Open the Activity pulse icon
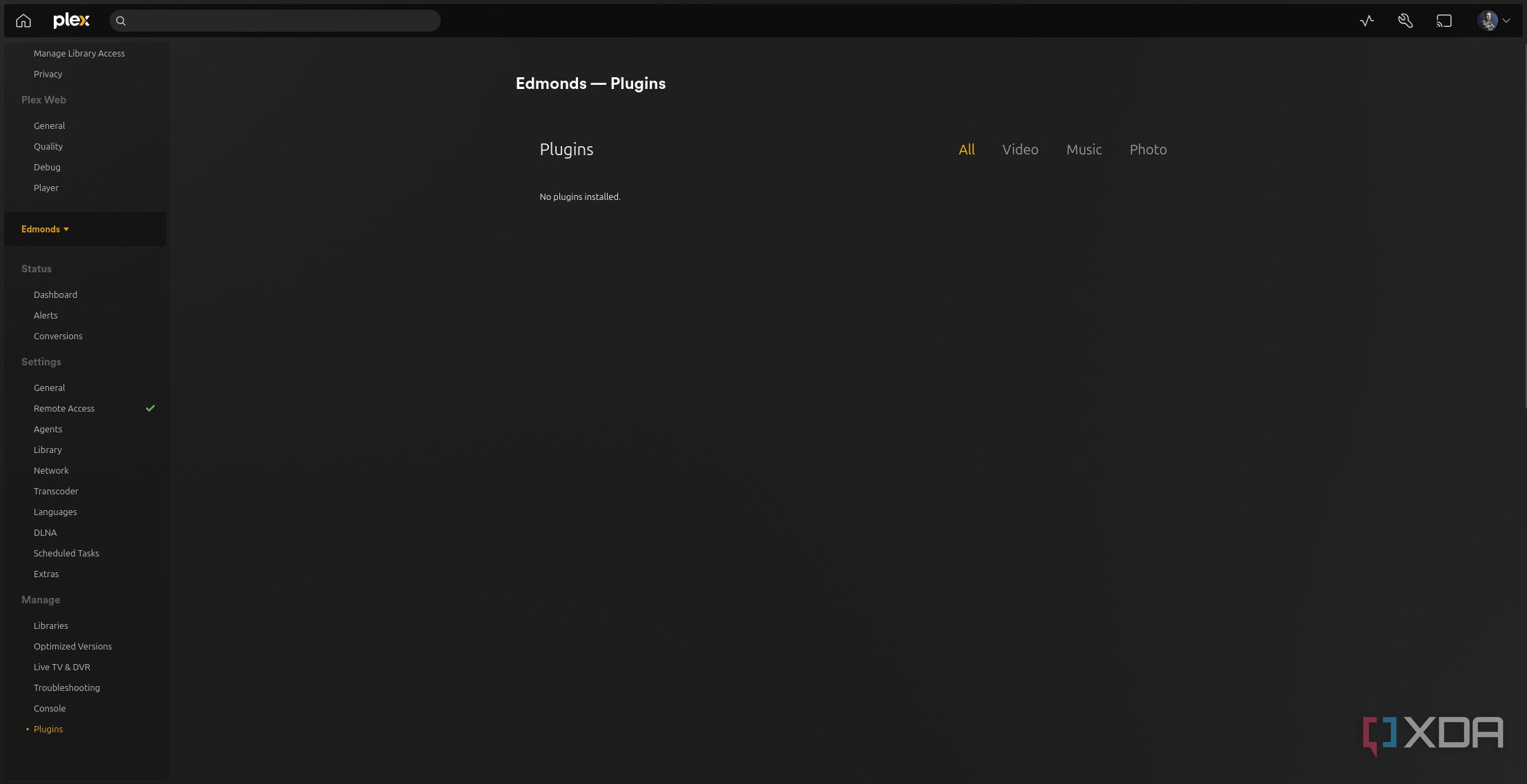Image resolution: width=1527 pixels, height=784 pixels. [1366, 21]
